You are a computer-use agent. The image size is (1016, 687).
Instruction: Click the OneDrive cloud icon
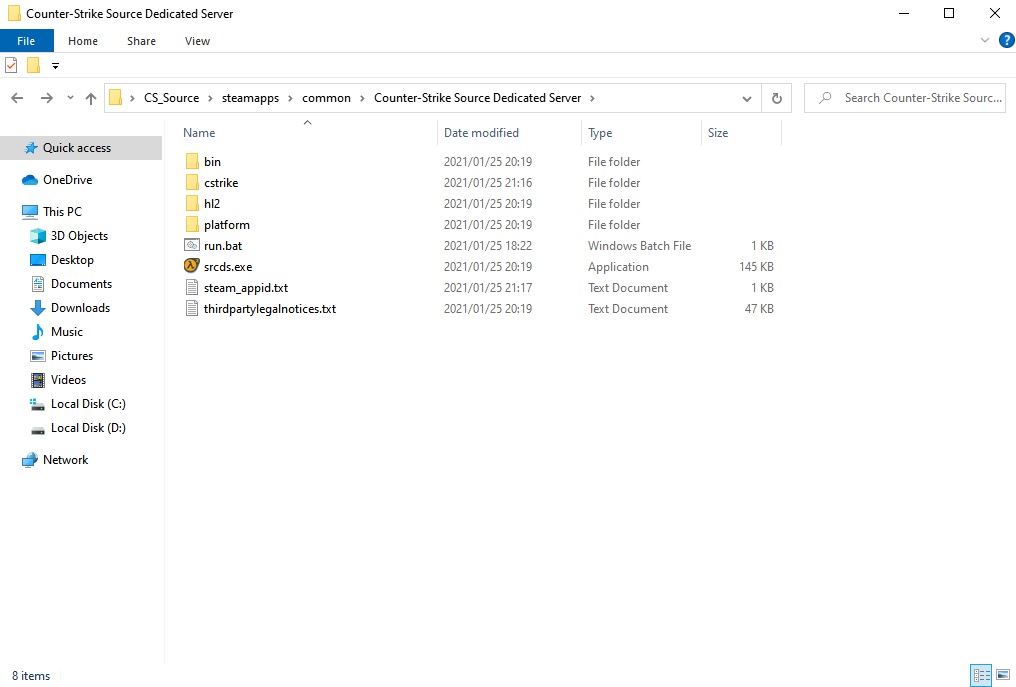pyautogui.click(x=30, y=180)
